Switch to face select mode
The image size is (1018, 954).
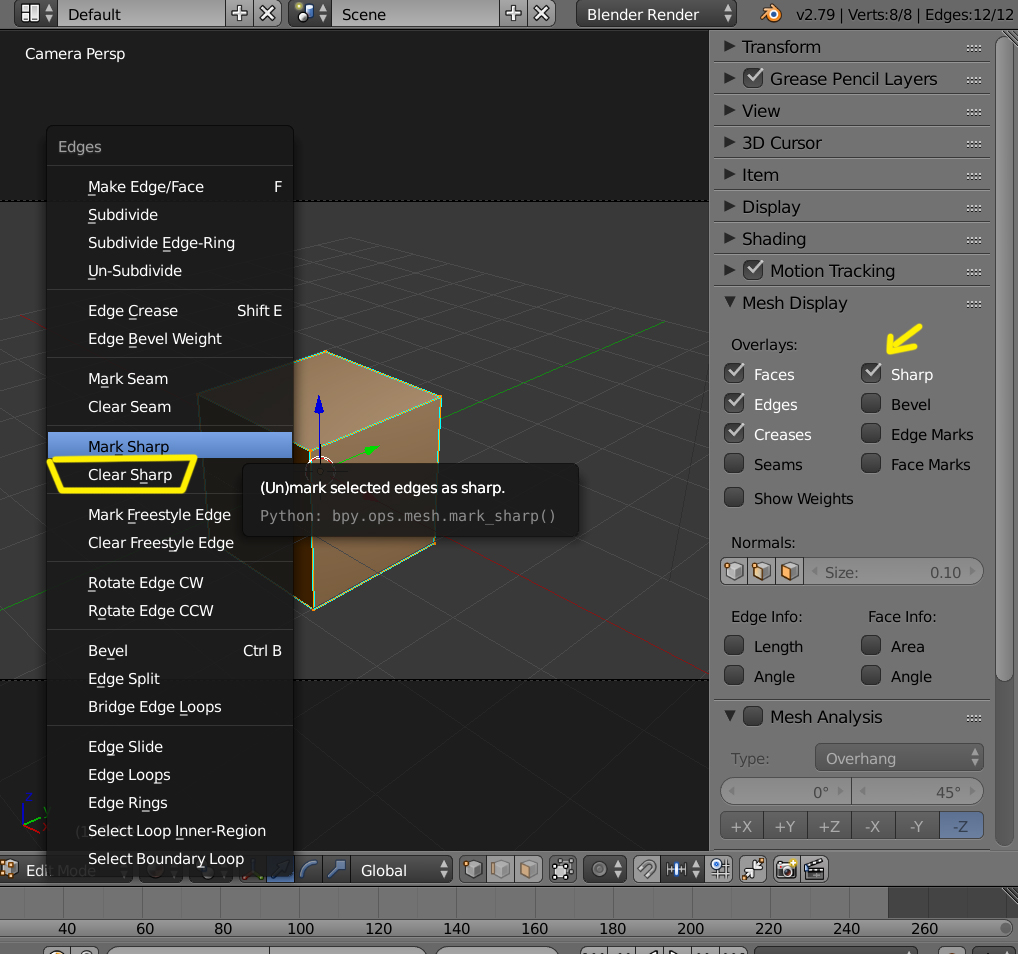click(x=528, y=870)
